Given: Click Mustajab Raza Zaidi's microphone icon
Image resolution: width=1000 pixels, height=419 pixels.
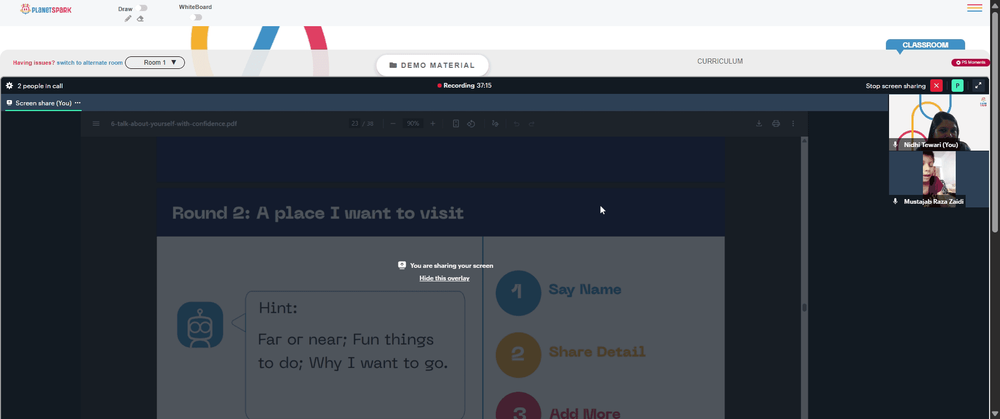Looking at the screenshot, I should click(895, 201).
